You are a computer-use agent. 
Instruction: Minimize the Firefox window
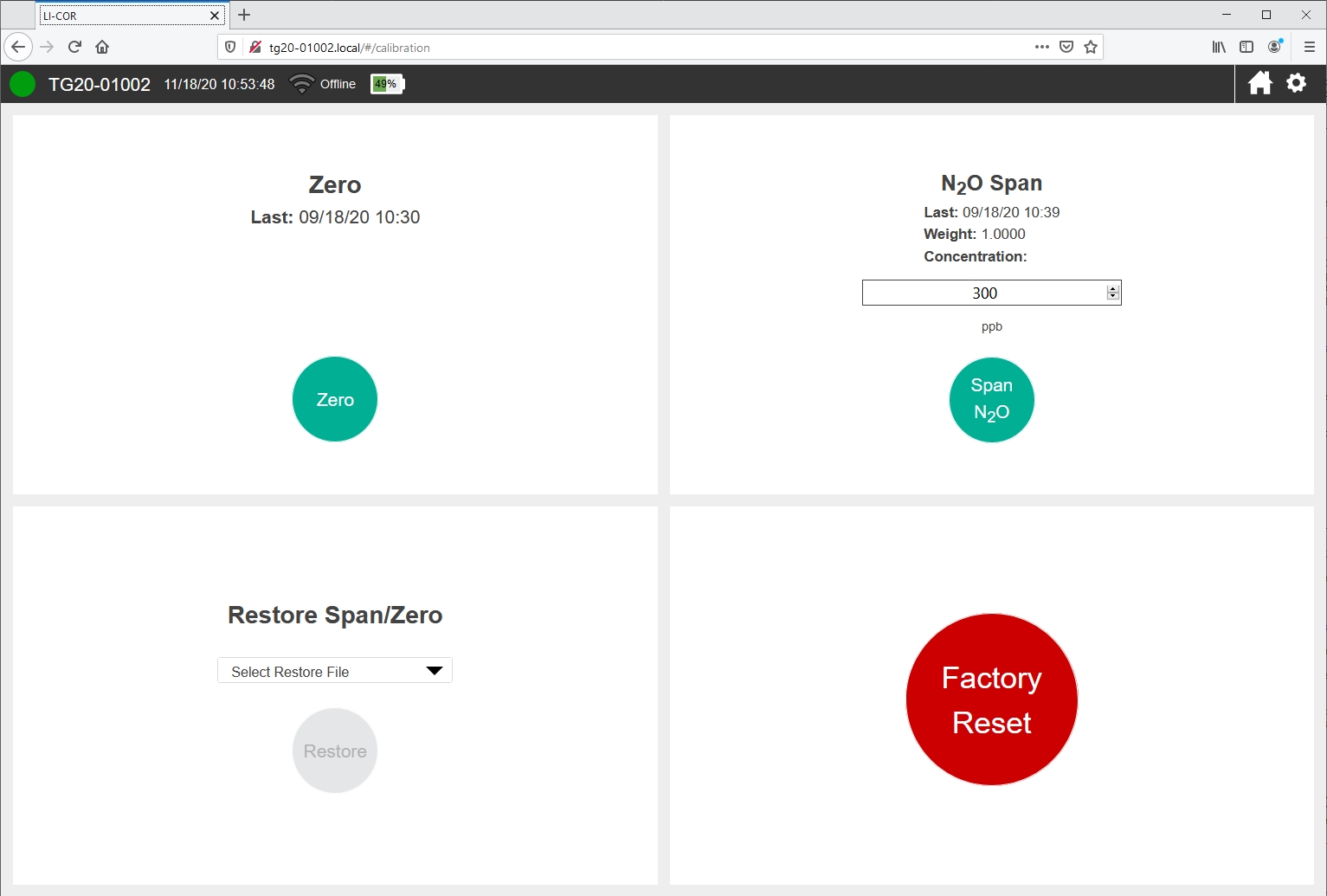[1227, 15]
